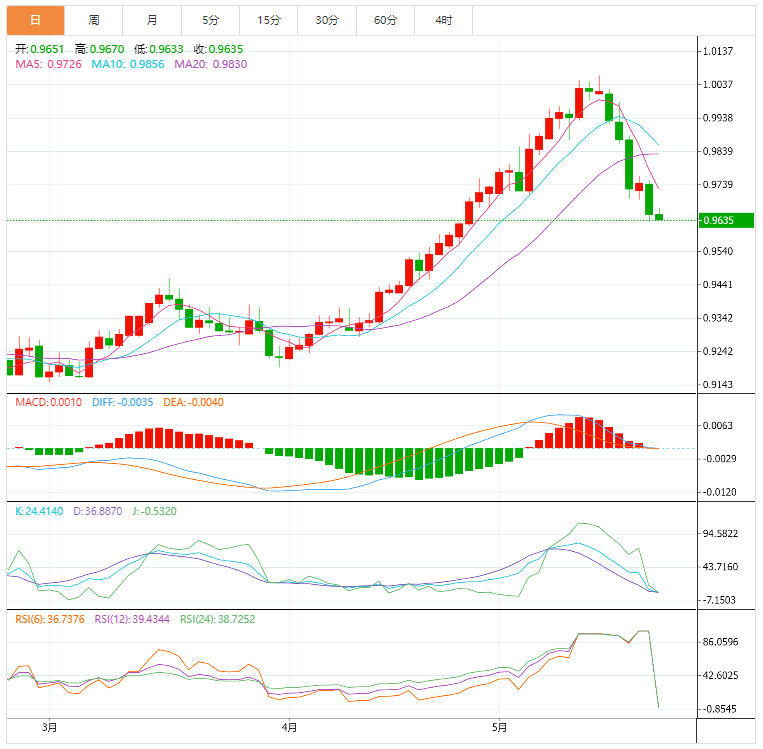Click the 86.0596 RSI axis label
Viewport: 763px width, 749px height.
pyautogui.click(x=721, y=642)
